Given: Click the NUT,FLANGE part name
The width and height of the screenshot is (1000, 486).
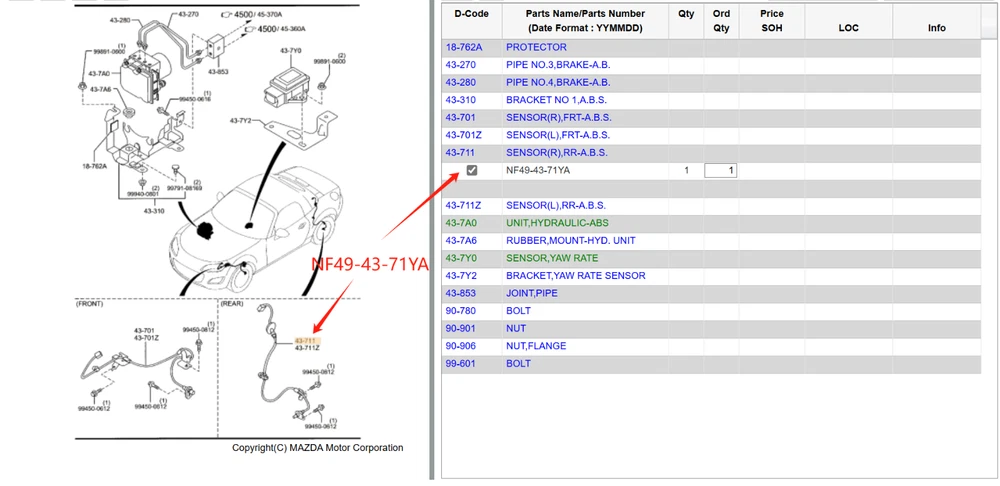Looking at the screenshot, I should click(x=535, y=346).
